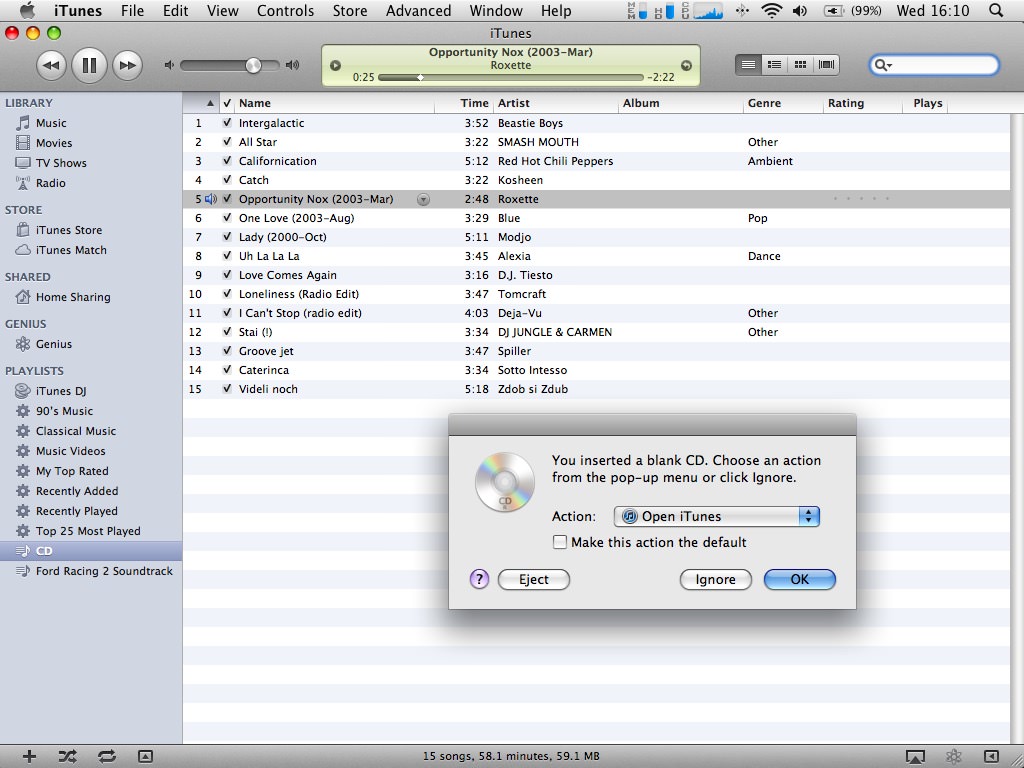Click the max volume speaker icon

(293, 65)
